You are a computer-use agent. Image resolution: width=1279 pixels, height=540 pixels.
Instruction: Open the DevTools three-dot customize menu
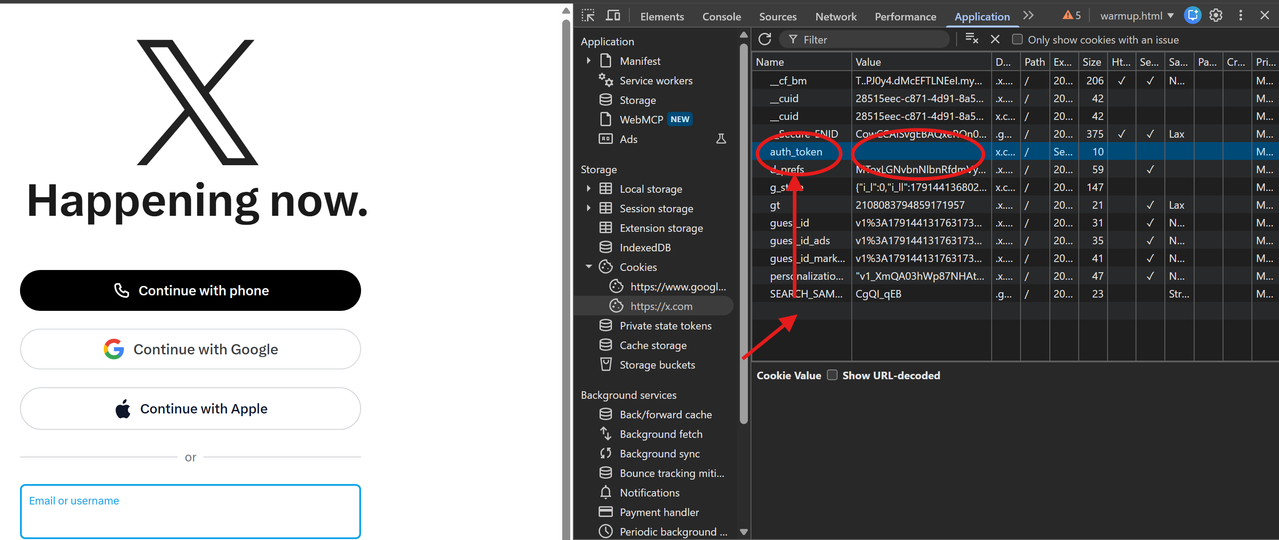pyautogui.click(x=1241, y=15)
